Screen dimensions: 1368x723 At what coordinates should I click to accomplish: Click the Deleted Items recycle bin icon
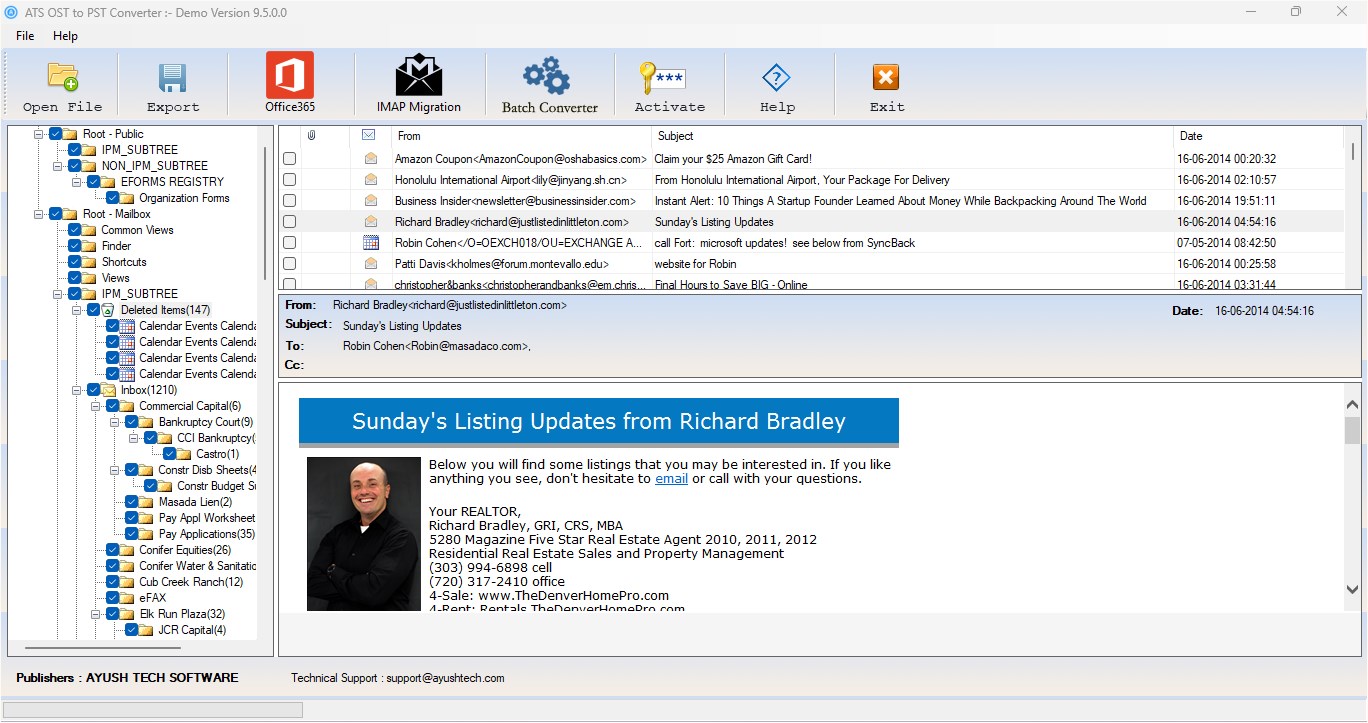109,310
